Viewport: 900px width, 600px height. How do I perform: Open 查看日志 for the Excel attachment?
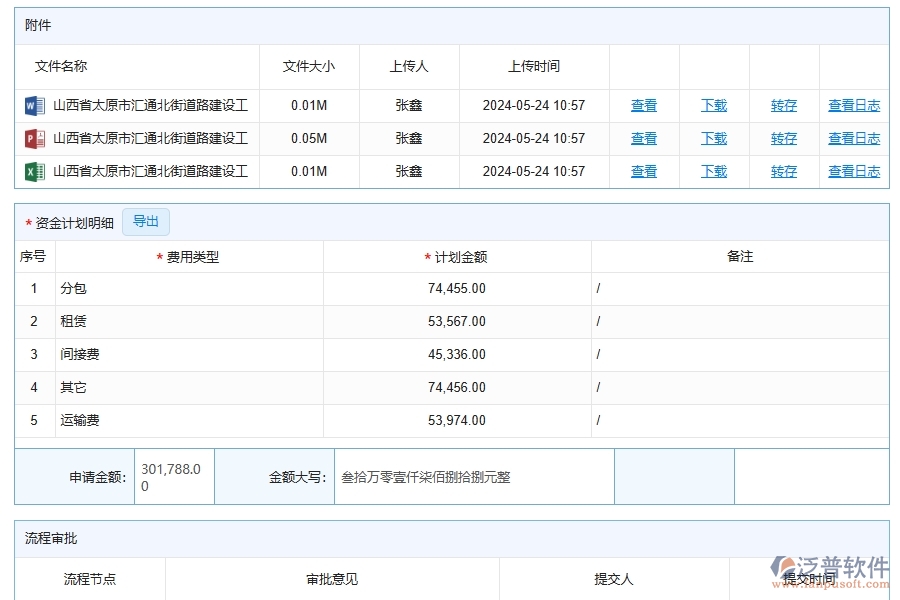point(854,171)
